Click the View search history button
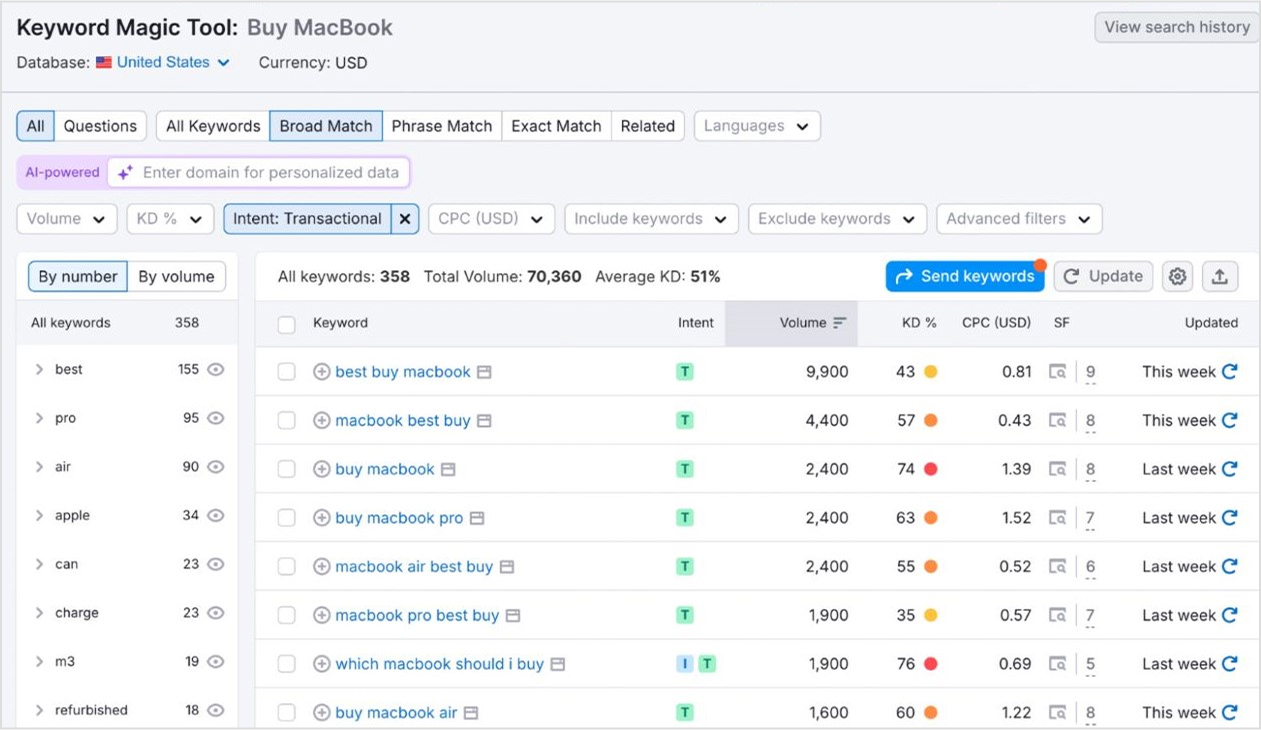 click(1176, 27)
